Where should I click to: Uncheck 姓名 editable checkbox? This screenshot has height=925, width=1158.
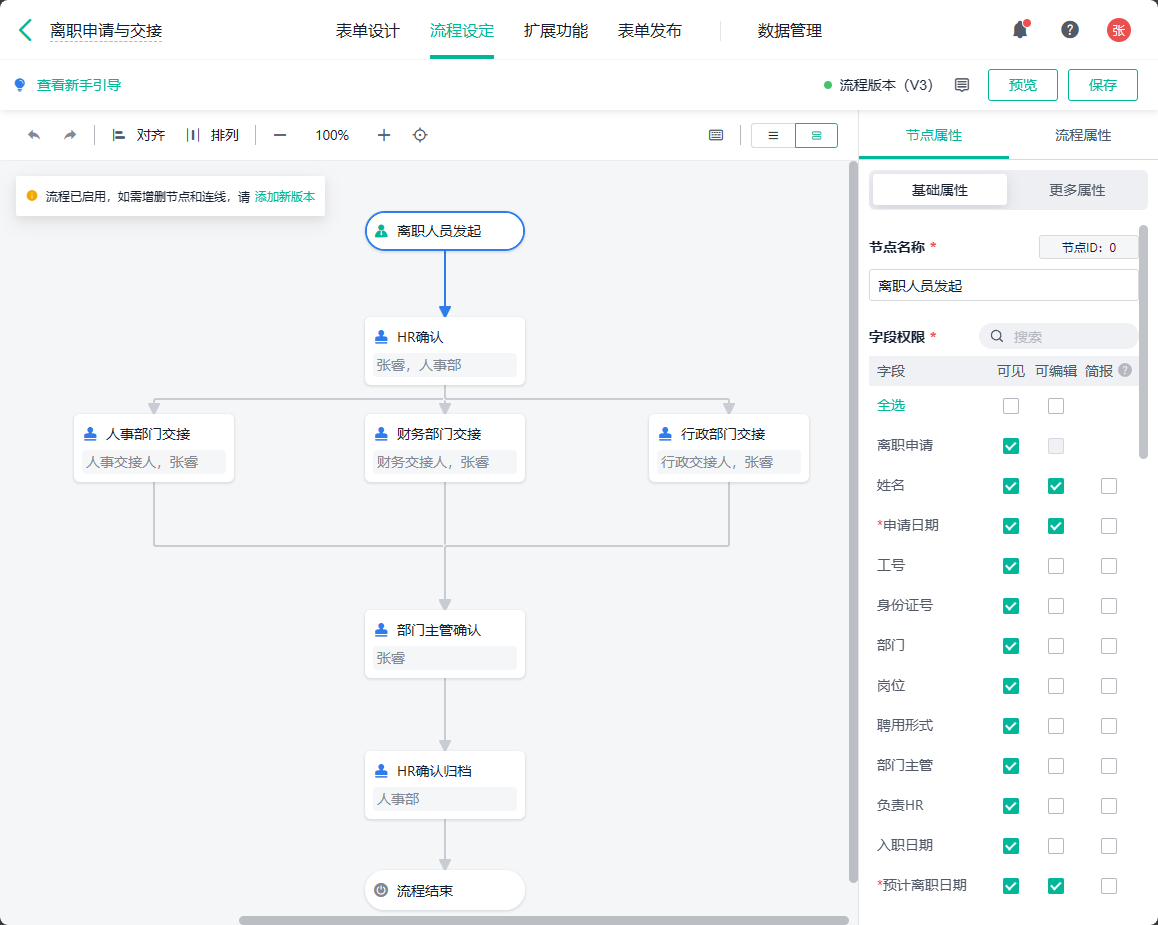pos(1056,486)
